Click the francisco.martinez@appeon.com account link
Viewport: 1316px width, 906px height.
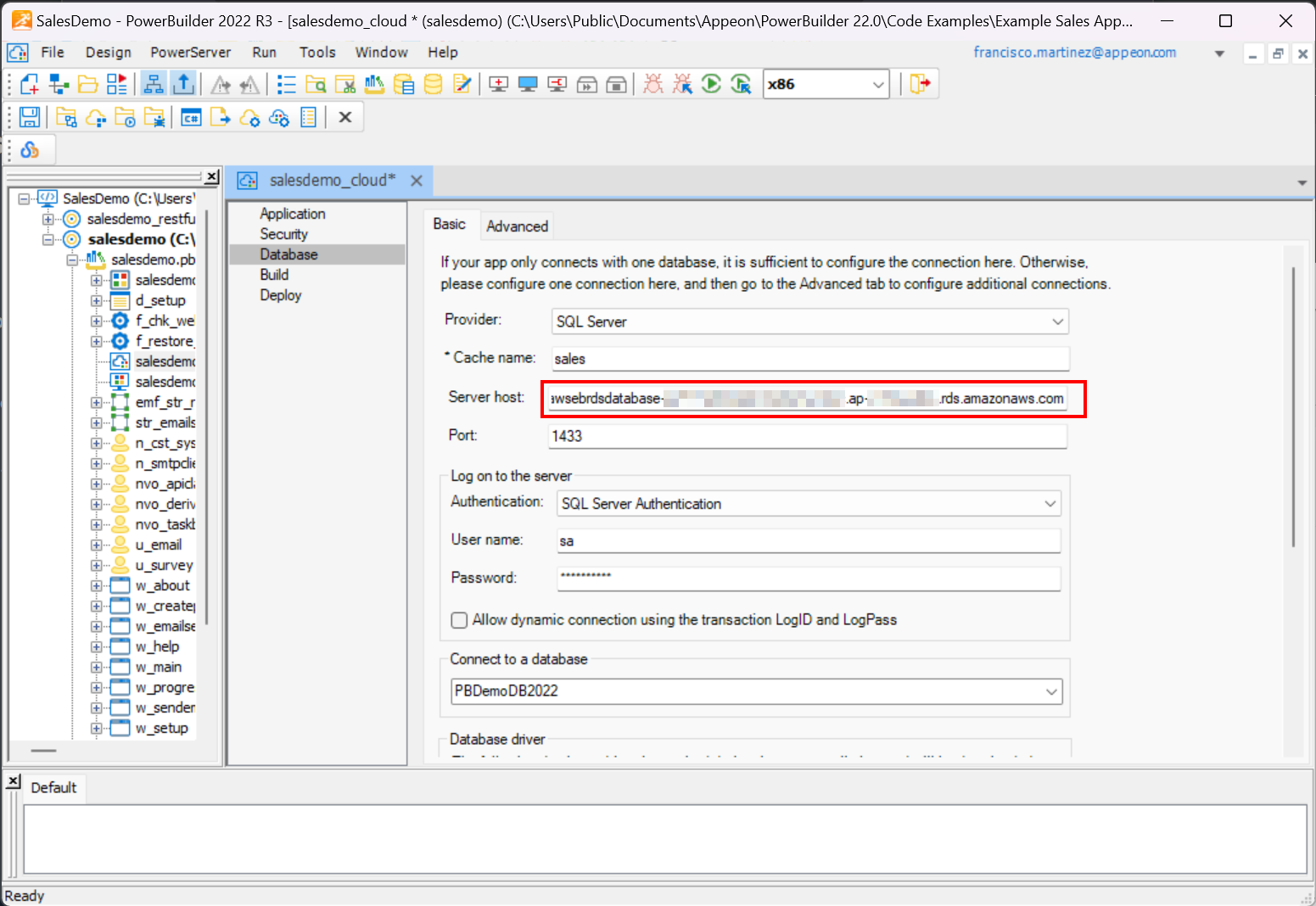(x=1074, y=53)
